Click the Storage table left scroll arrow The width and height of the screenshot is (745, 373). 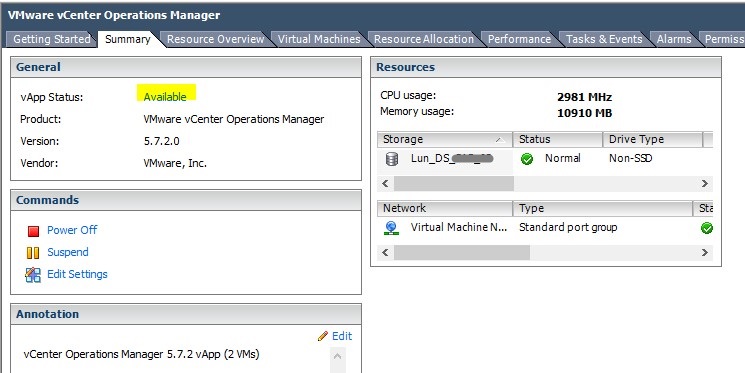(x=385, y=183)
